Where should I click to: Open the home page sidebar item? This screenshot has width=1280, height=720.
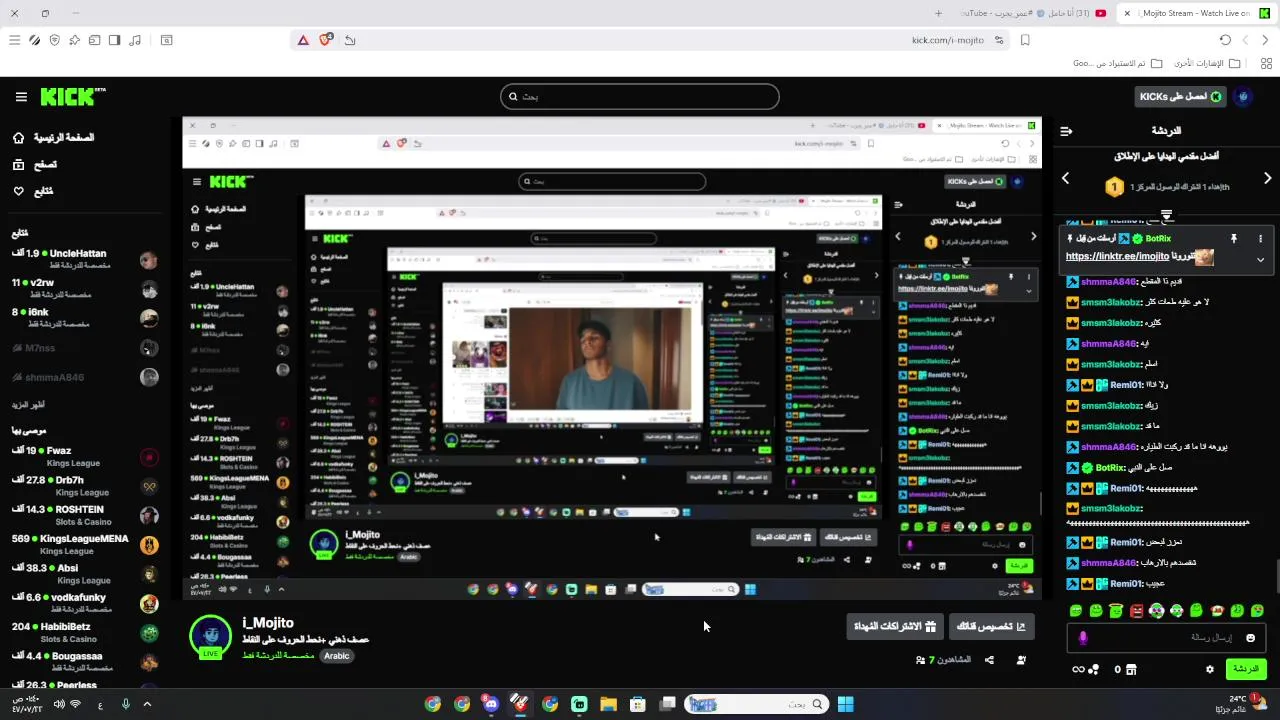tap(53, 137)
